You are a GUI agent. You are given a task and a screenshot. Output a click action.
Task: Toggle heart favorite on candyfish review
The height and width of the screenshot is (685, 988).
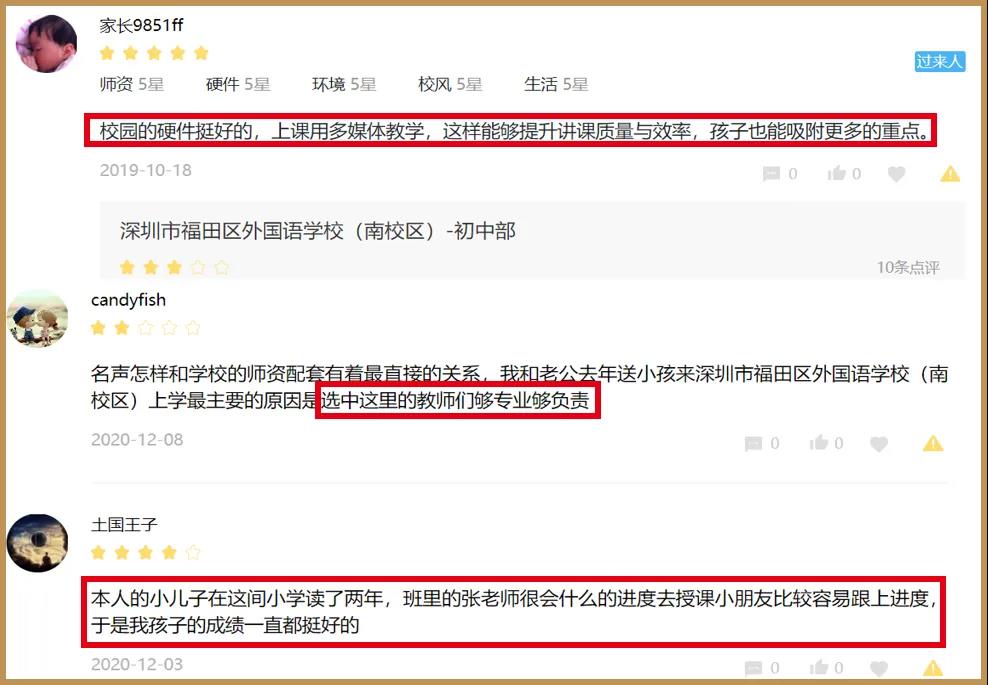[x=878, y=443]
